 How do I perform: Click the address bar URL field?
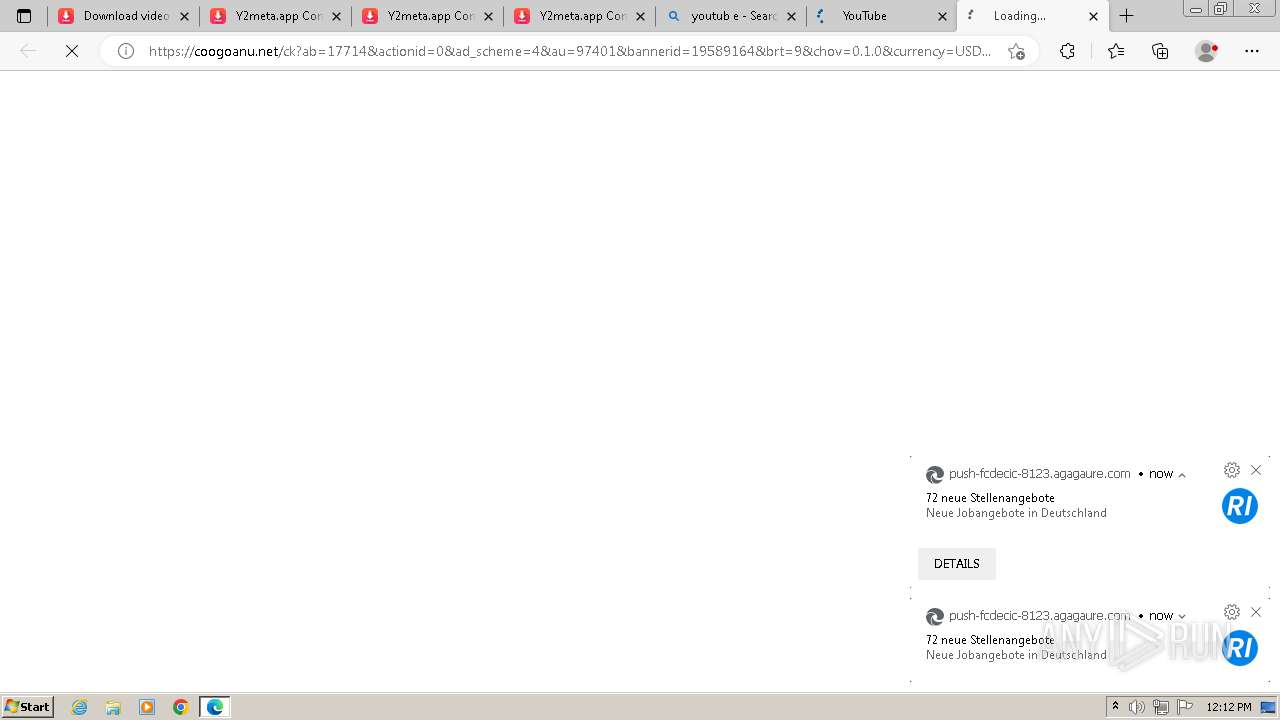pos(570,51)
